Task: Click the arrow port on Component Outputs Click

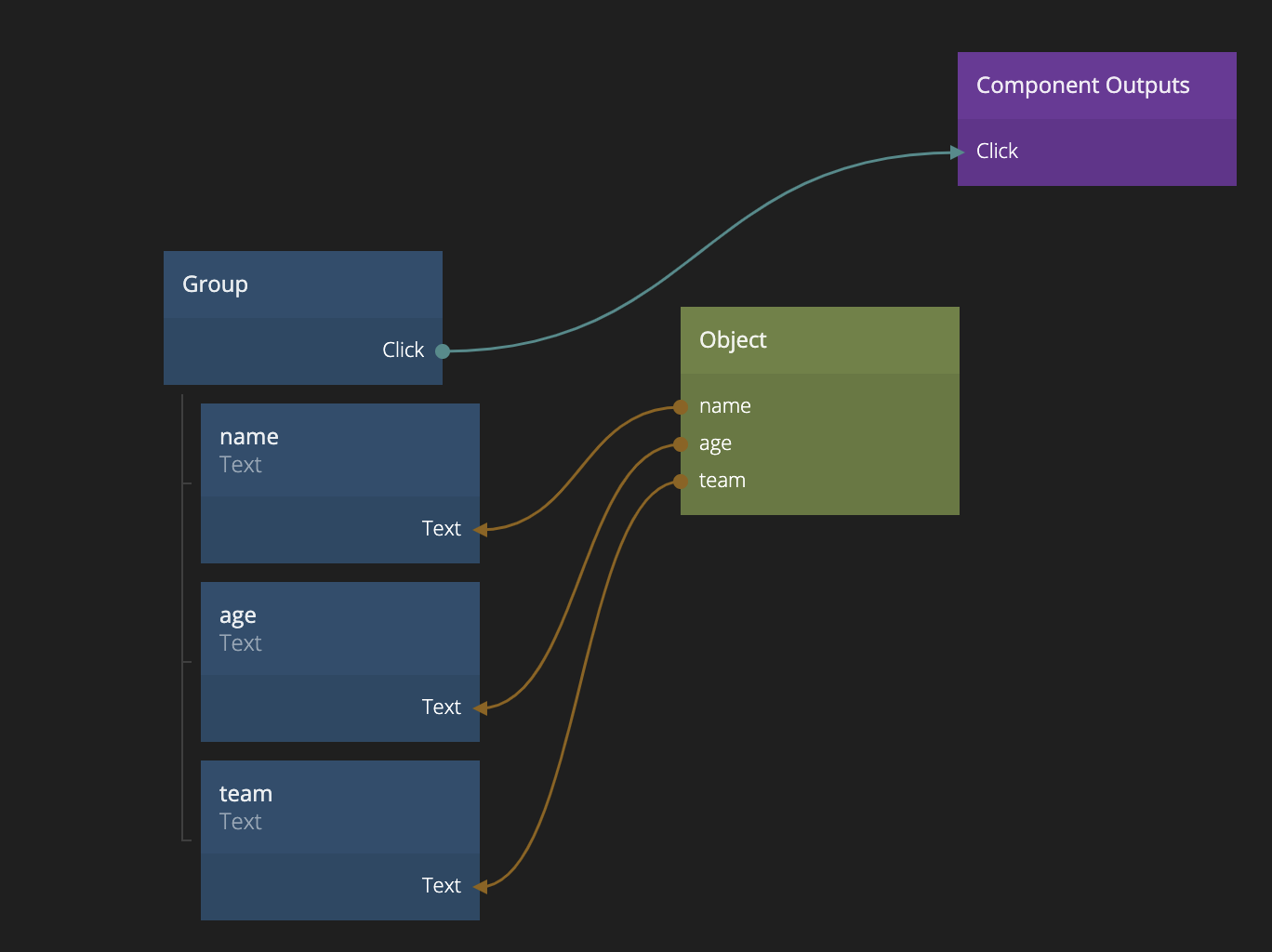Action: coord(958,152)
